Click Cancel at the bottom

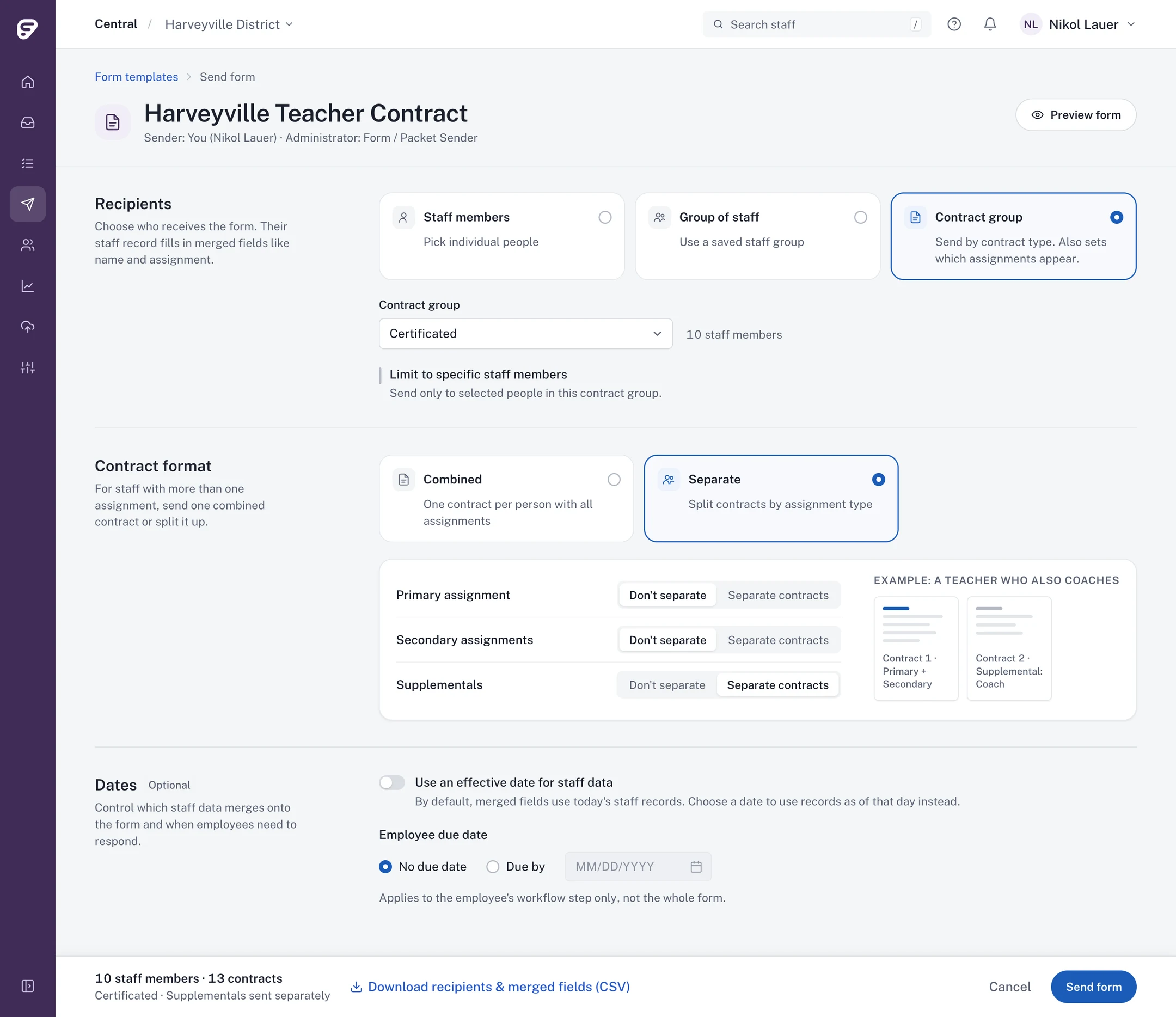[x=1010, y=987]
